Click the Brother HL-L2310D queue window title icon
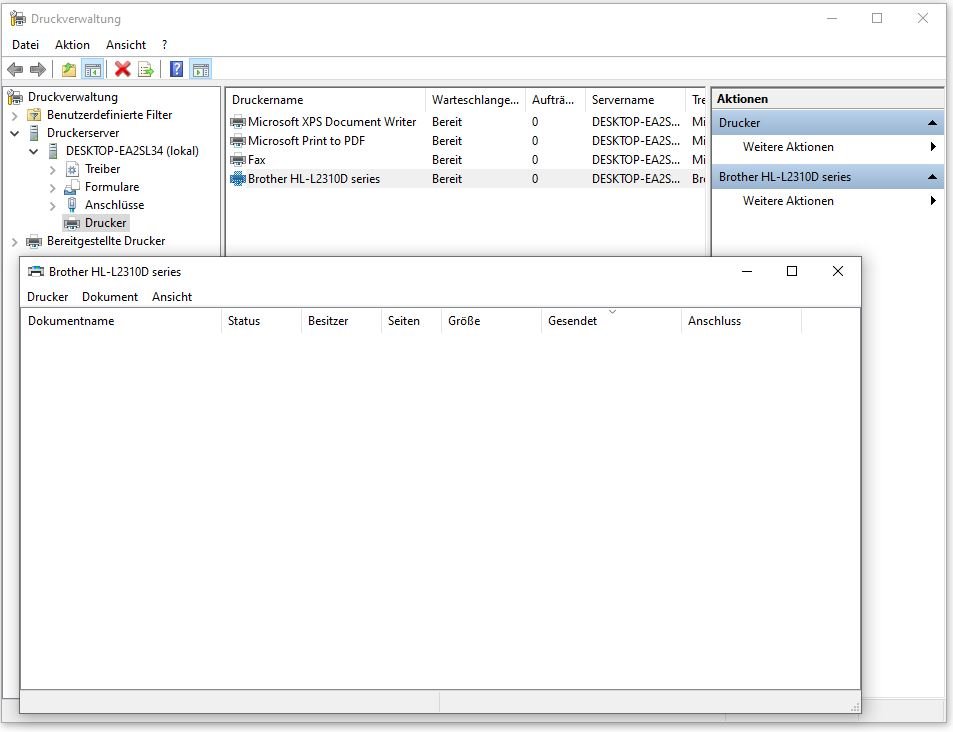 pyautogui.click(x=36, y=272)
